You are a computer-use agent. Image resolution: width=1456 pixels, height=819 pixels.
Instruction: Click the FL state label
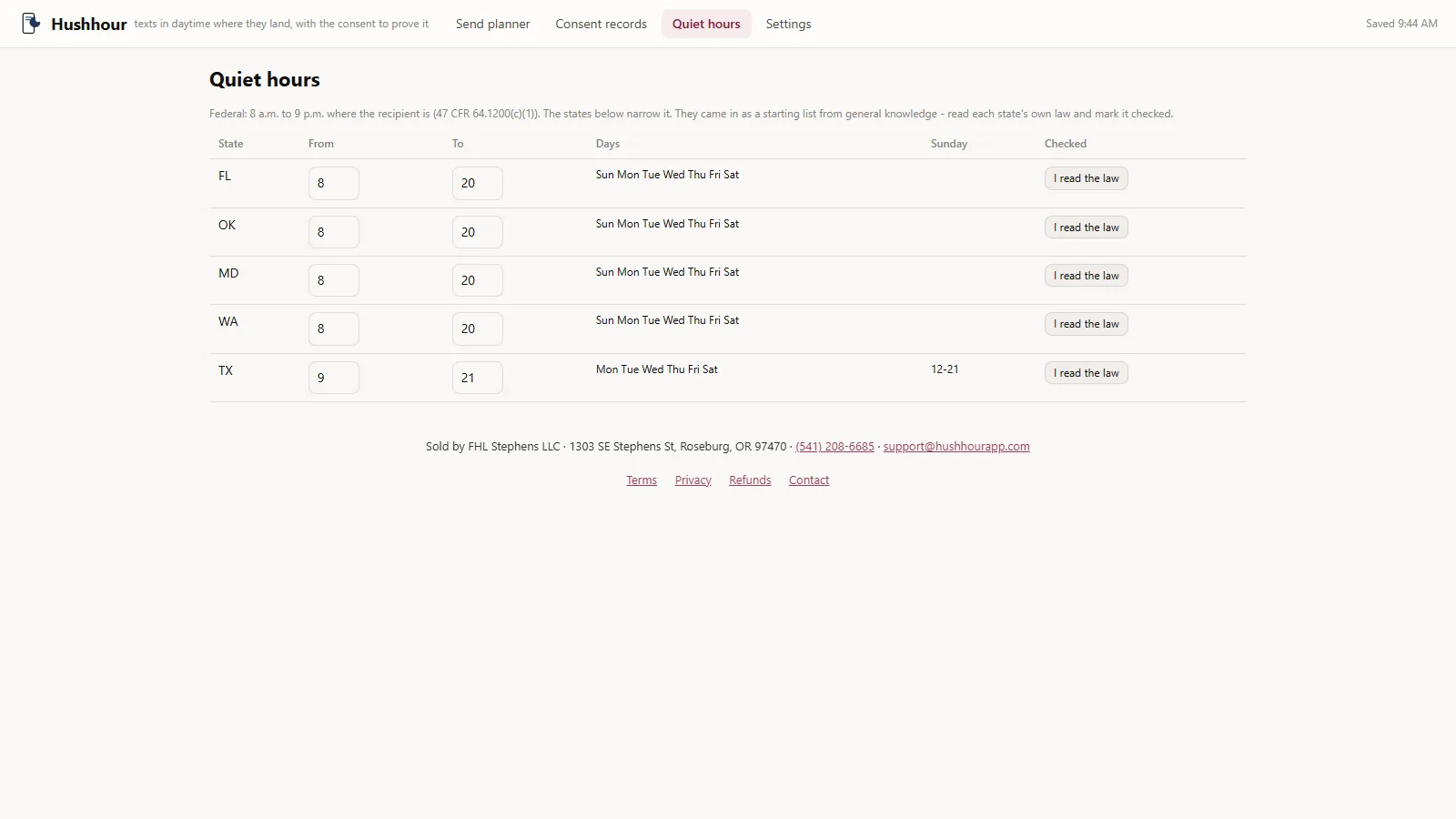coord(225,177)
